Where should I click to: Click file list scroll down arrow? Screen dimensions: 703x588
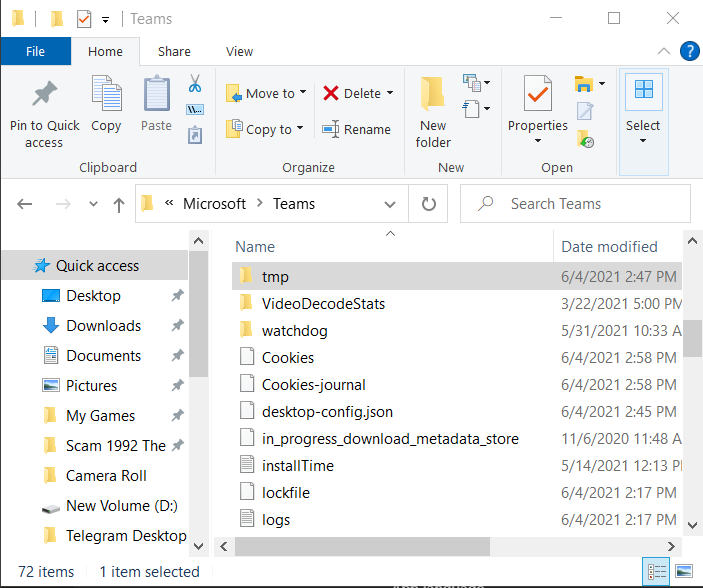[692, 525]
